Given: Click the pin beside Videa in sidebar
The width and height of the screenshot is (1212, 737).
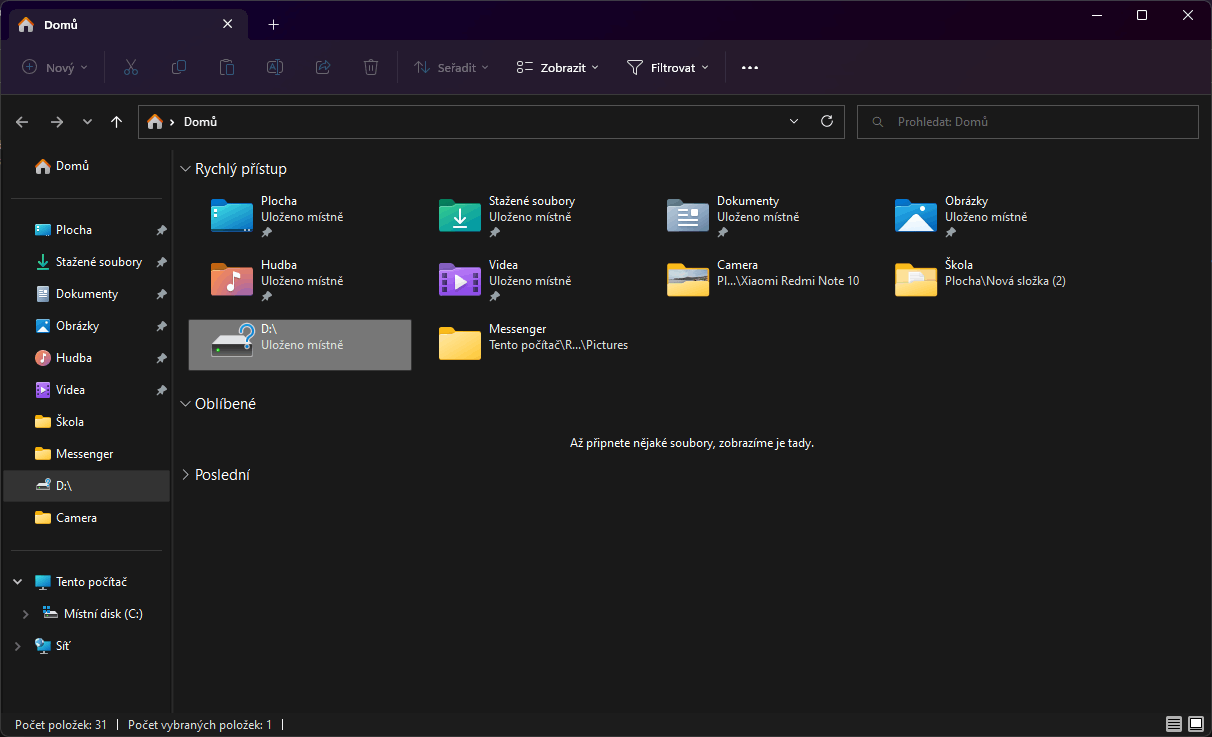Looking at the screenshot, I should [161, 390].
